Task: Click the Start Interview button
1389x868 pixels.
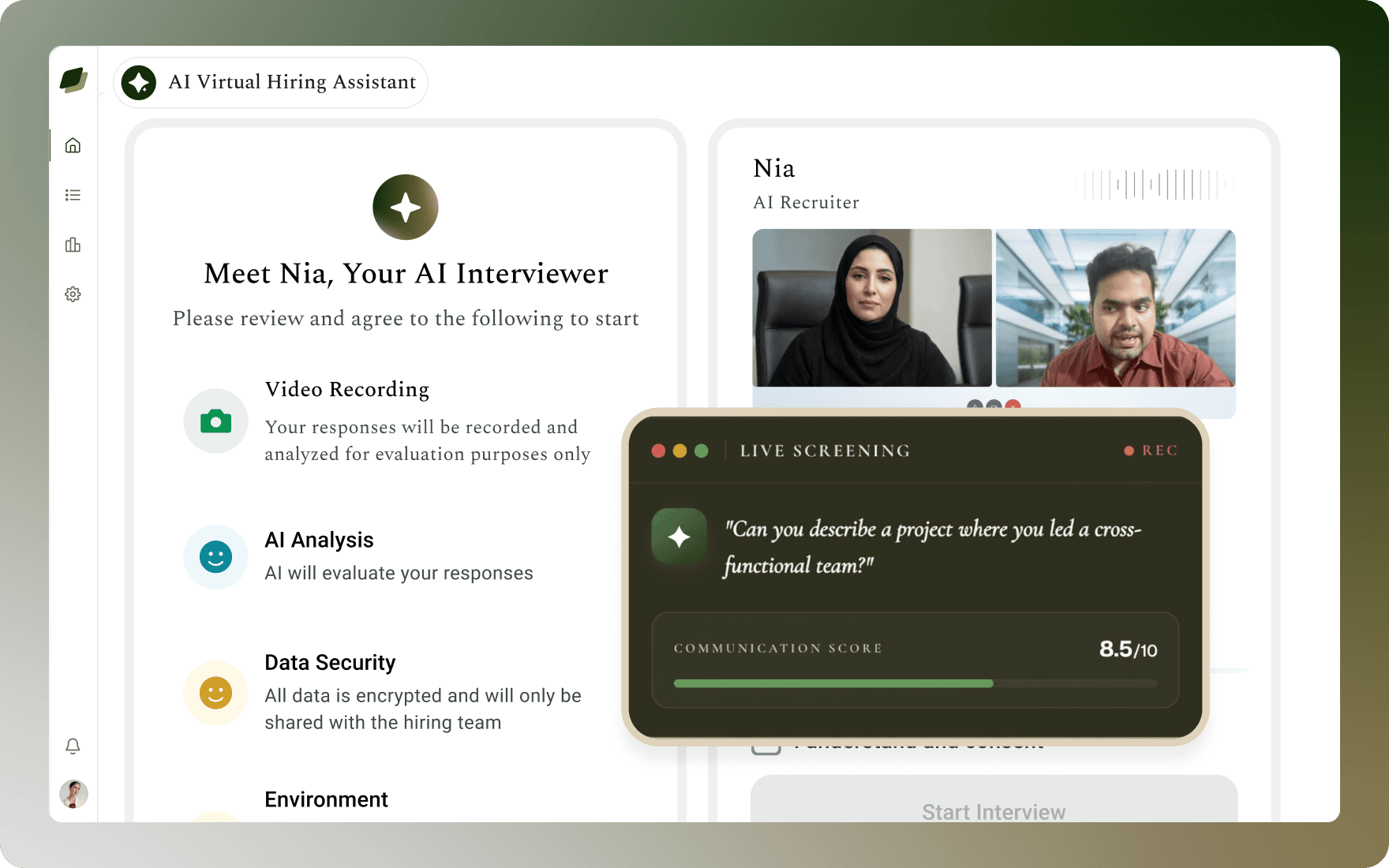Action: click(x=994, y=799)
